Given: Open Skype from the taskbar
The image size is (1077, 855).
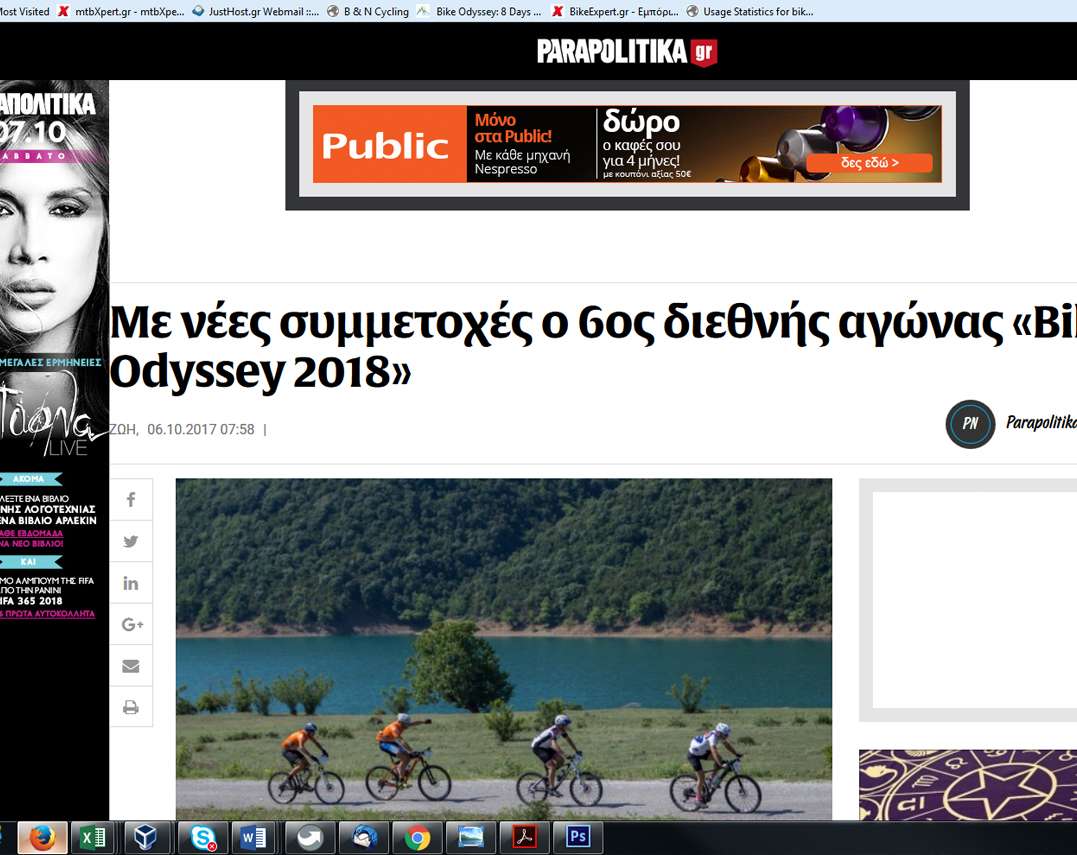Looking at the screenshot, I should coord(203,838).
